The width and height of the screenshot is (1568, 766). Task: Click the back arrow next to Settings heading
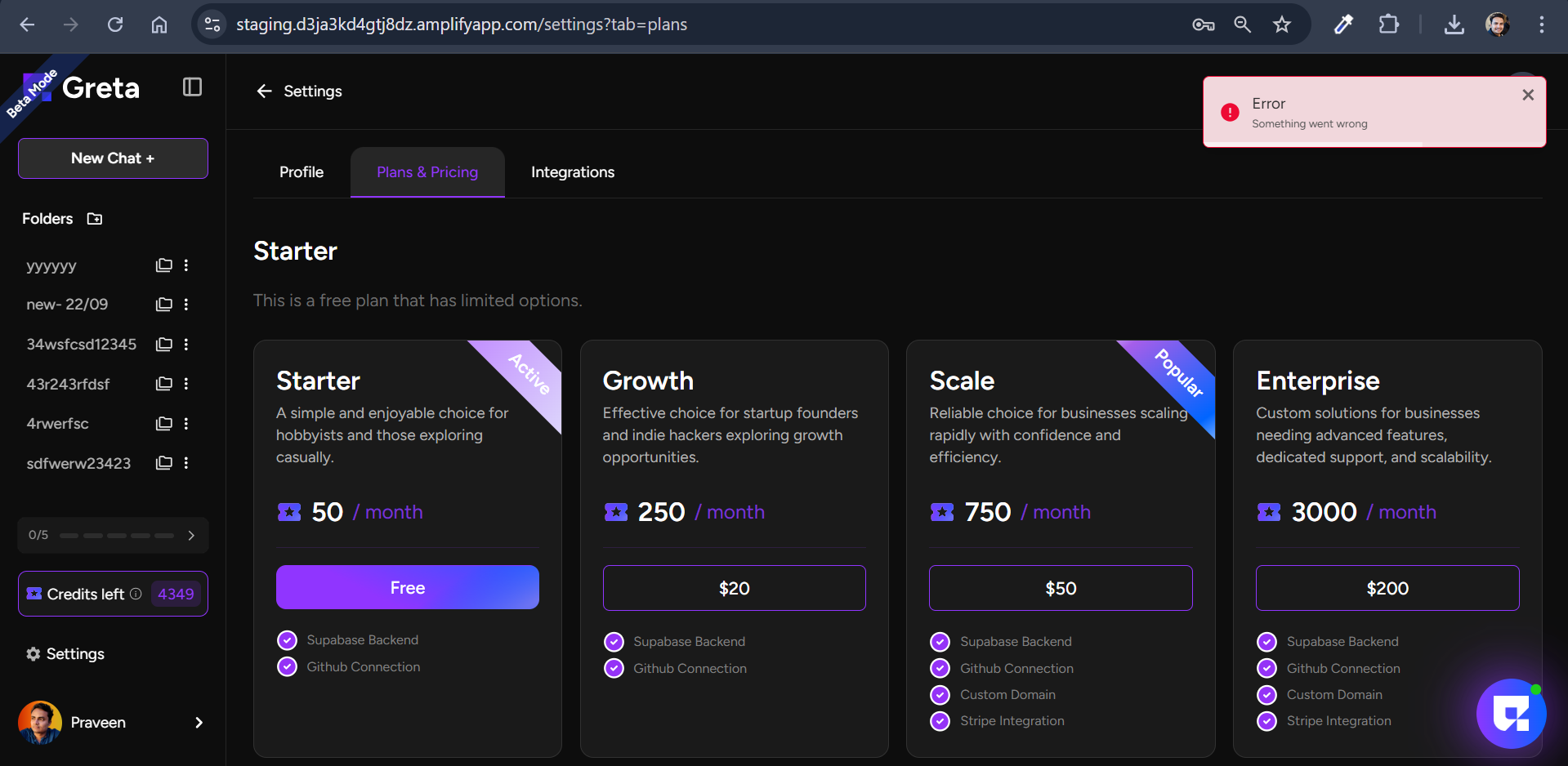264,91
